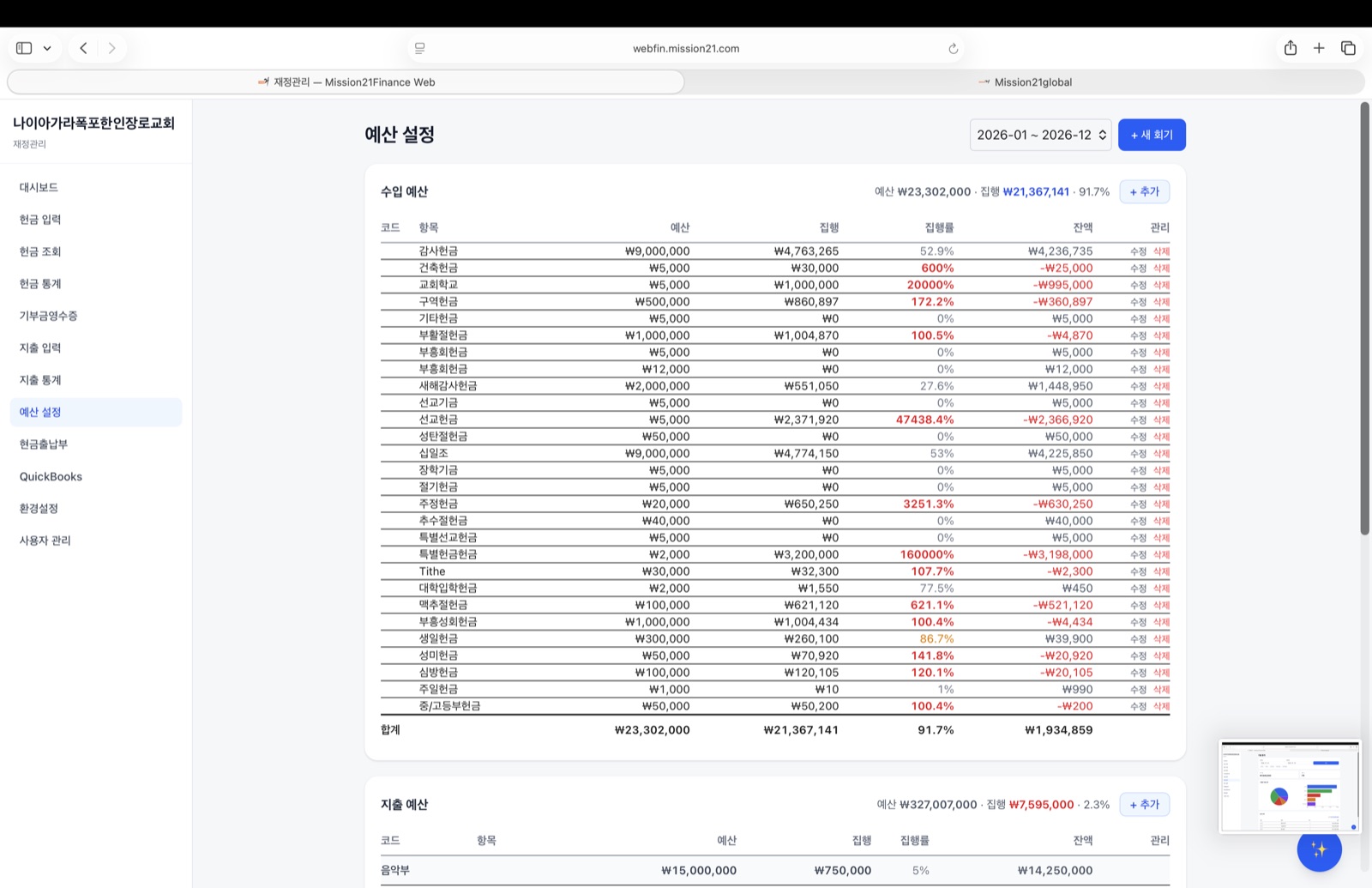Switch to the Mission21global tab

(1025, 82)
